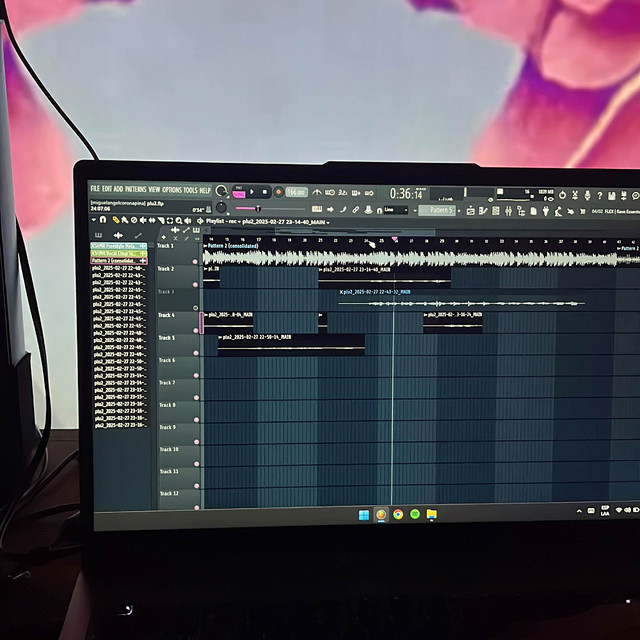
Task: Click the project files page icon
Action: click(533, 211)
